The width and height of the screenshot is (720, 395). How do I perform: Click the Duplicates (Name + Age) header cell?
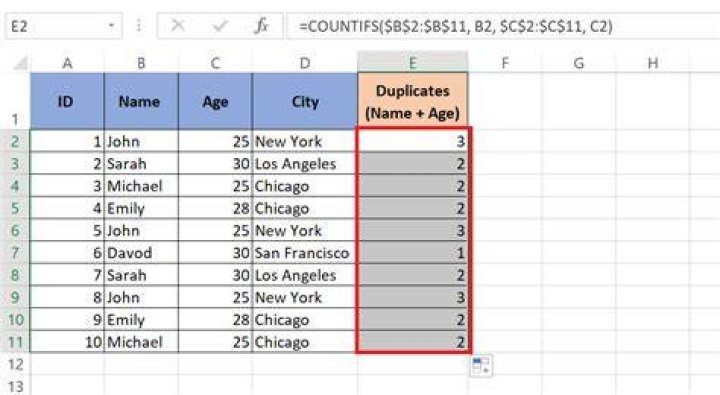[x=412, y=101]
